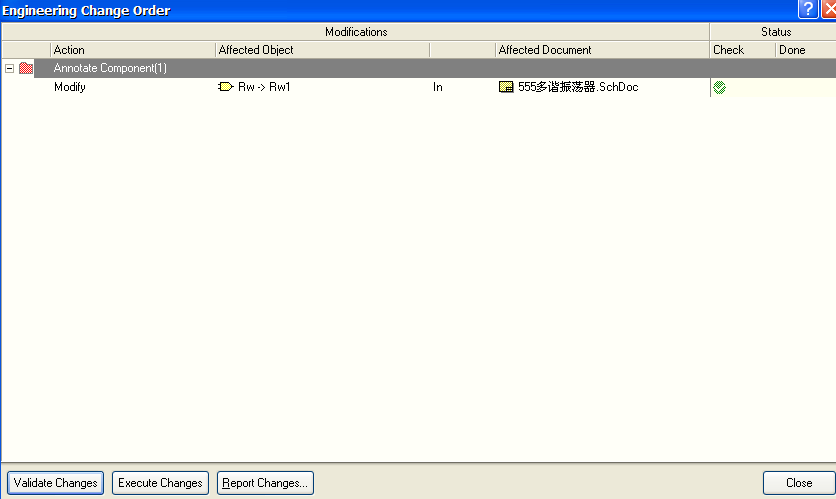Select the Annotate Component(1) group row
The width and height of the screenshot is (836, 499).
110,68
